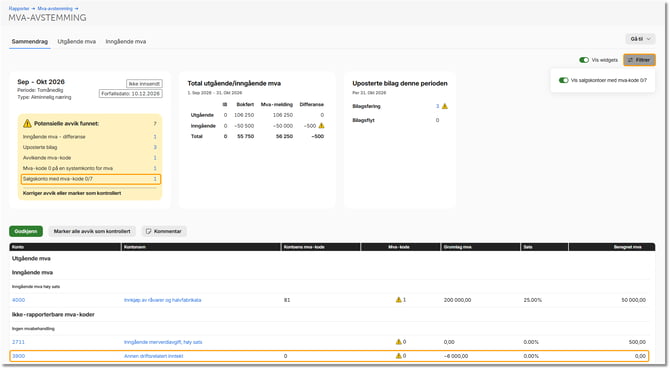Click comment icon on Kommentar button
670x369 pixels.
[x=148, y=231]
